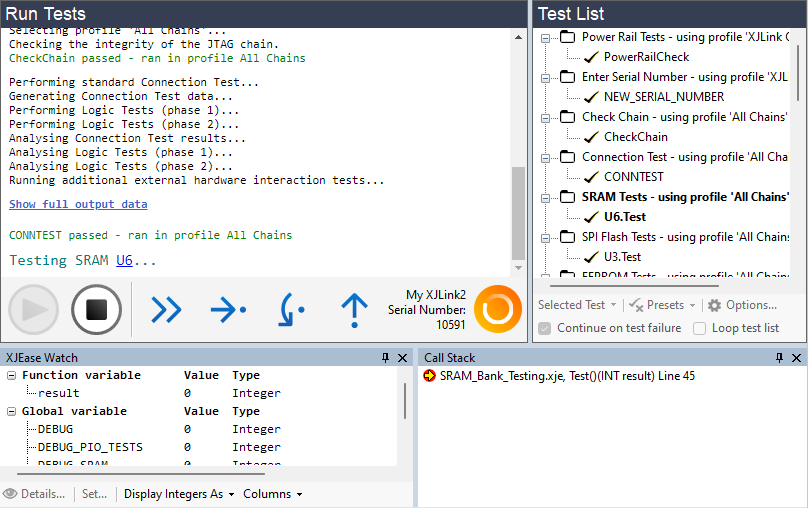Enable the Loop test list checkbox
The height and width of the screenshot is (508, 808).
[700, 328]
